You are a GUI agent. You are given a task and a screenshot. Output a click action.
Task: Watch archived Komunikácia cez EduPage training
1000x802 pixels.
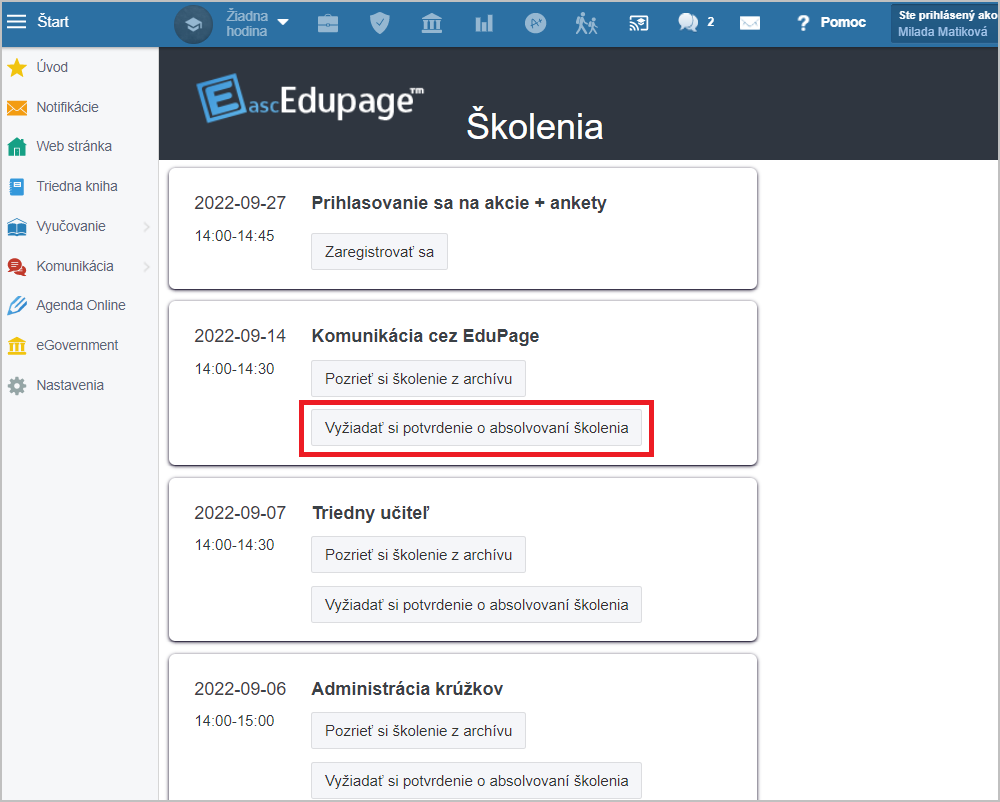pyautogui.click(x=418, y=379)
